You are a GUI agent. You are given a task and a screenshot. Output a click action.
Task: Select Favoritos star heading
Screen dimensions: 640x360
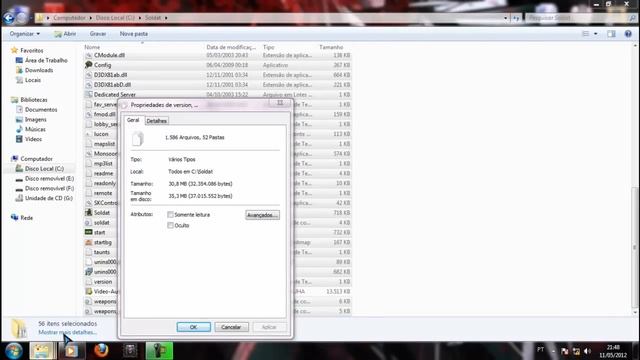pyautogui.click(x=31, y=51)
